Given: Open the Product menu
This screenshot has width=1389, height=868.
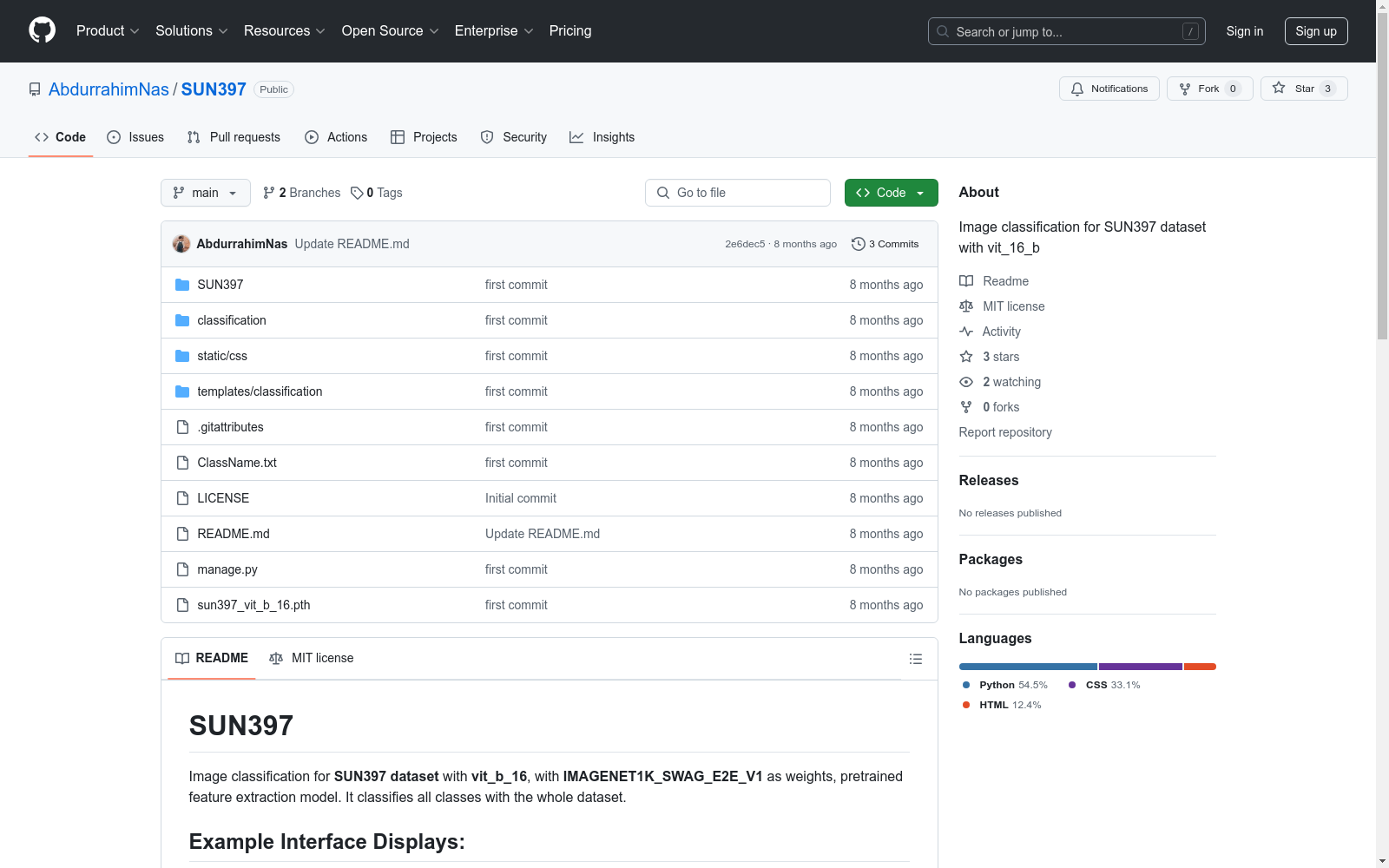Looking at the screenshot, I should pos(108,31).
